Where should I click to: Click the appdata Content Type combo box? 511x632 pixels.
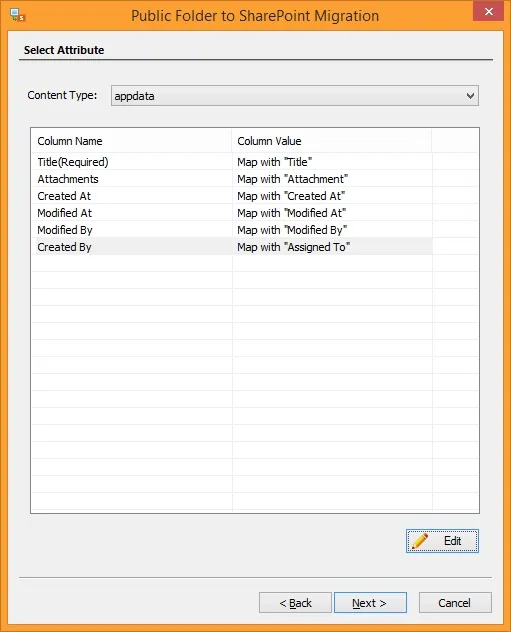(295, 96)
